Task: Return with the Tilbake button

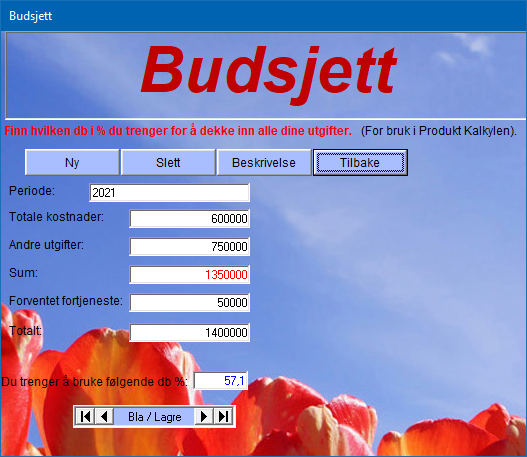Action: 360,163
